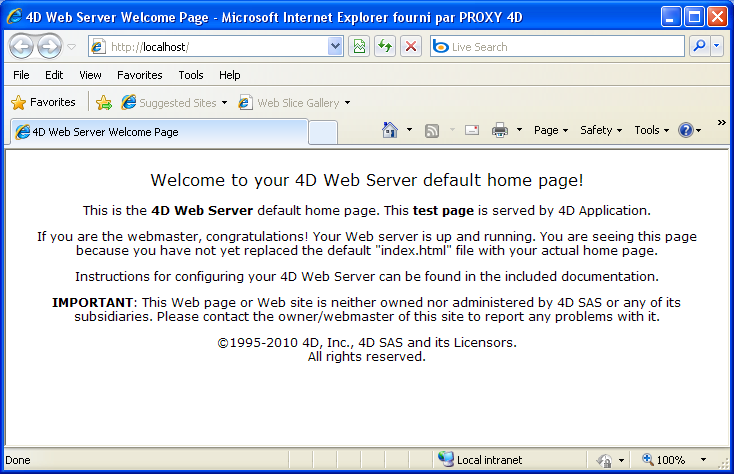Viewport: 734px width, 474px height.
Task: Expand the address bar URL dropdown
Action: 335,47
